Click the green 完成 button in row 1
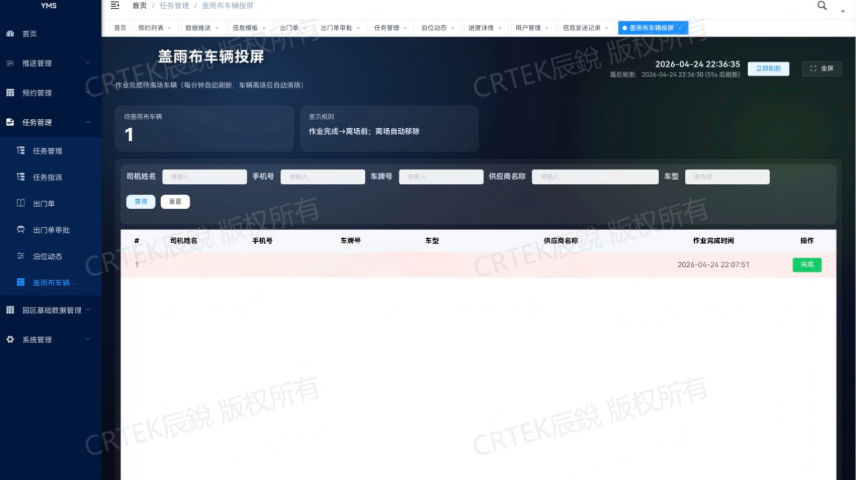Image resolution: width=856 pixels, height=480 pixels. click(807, 265)
